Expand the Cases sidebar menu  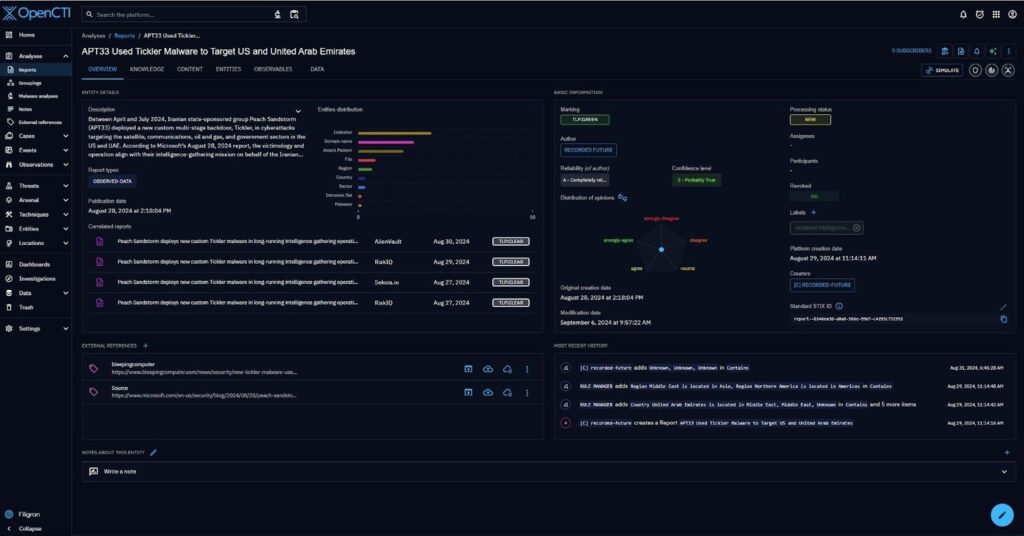65,136
